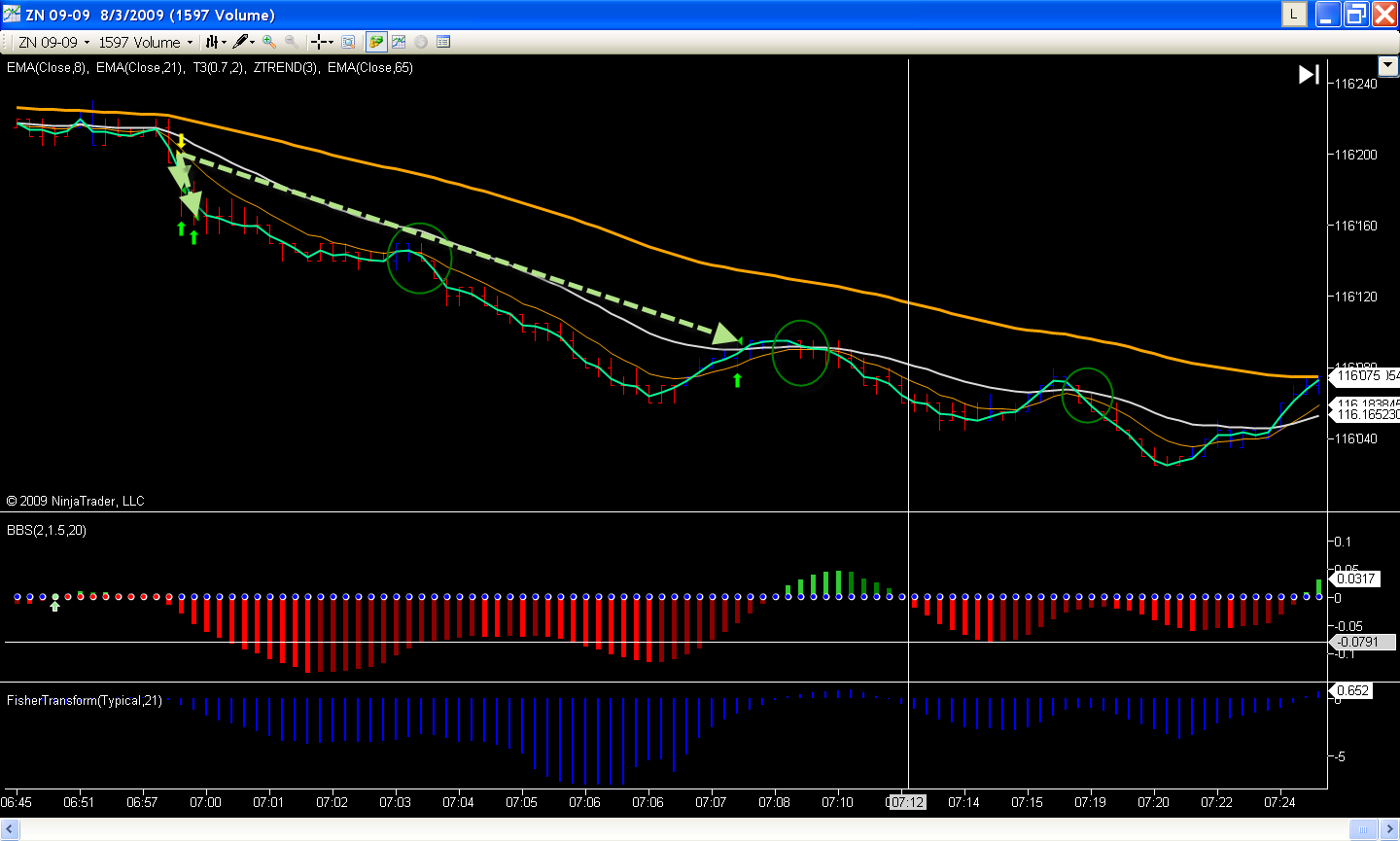The width and height of the screenshot is (1400, 841).
Task: Click the BBS(2,1.5,20) panel label
Action: 47,530
